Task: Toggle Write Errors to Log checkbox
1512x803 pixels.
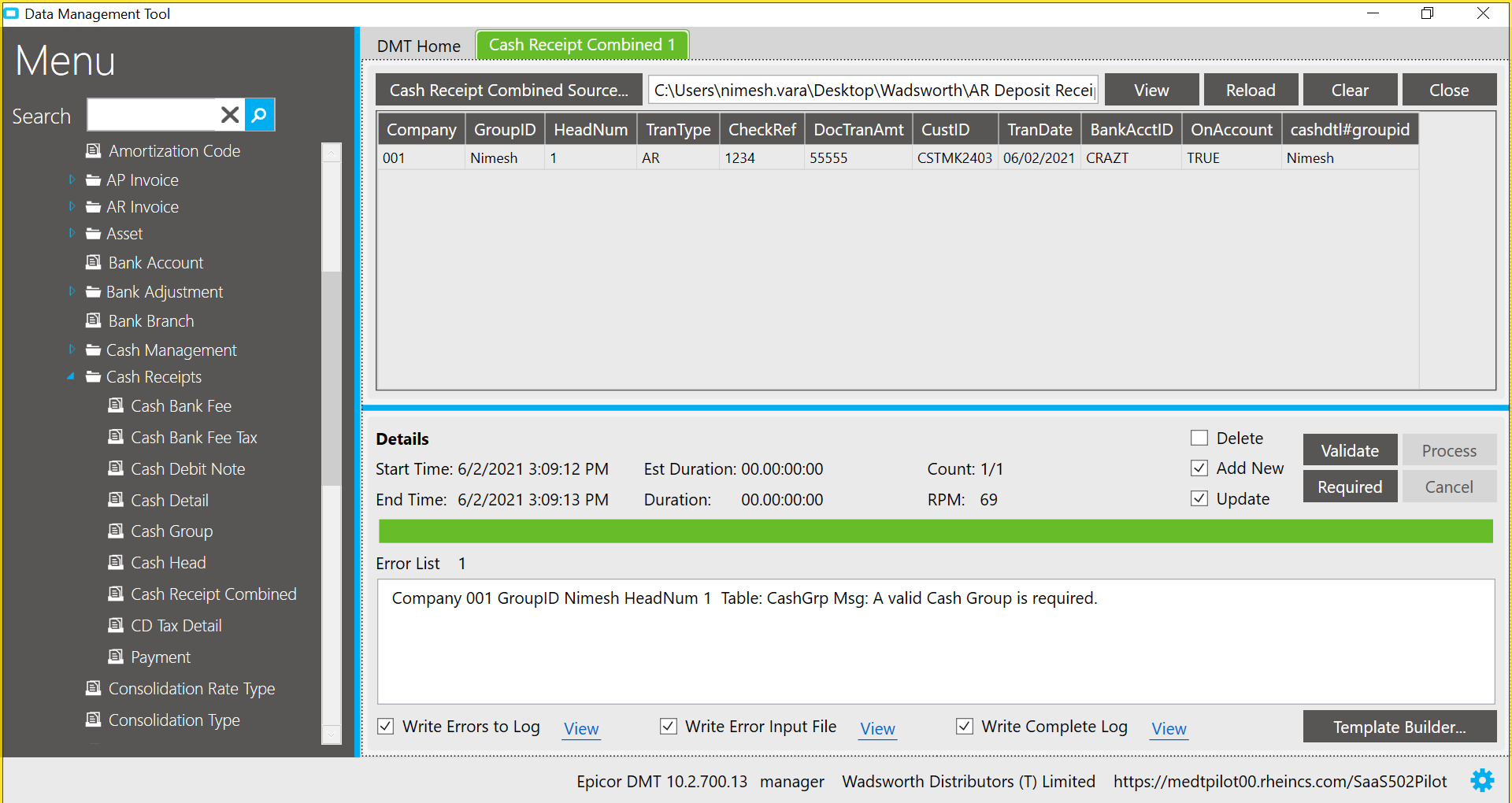Action: 386,727
